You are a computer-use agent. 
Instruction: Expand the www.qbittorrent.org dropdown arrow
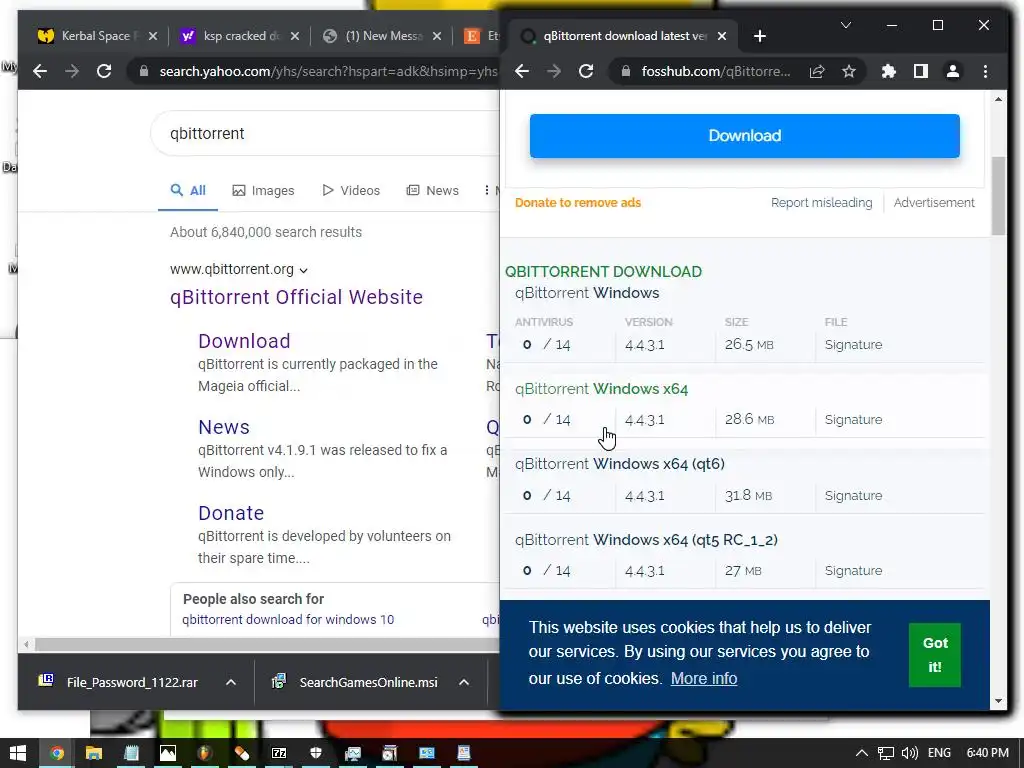click(304, 270)
